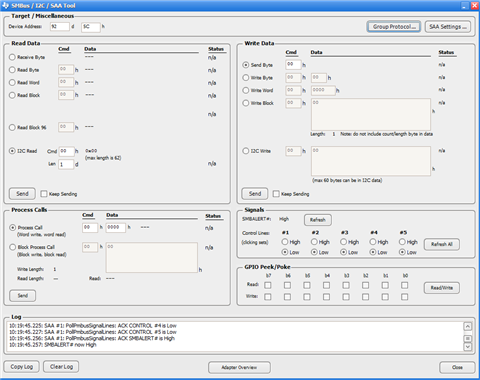
Task: Click the Refresh All button
Action: tap(442, 244)
